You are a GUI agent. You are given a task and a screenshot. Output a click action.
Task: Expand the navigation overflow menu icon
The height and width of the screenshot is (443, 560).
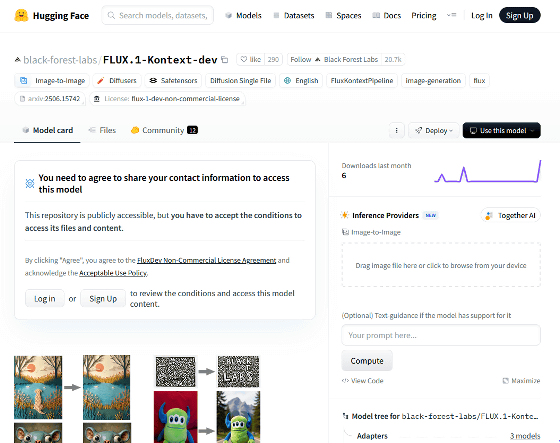[451, 15]
